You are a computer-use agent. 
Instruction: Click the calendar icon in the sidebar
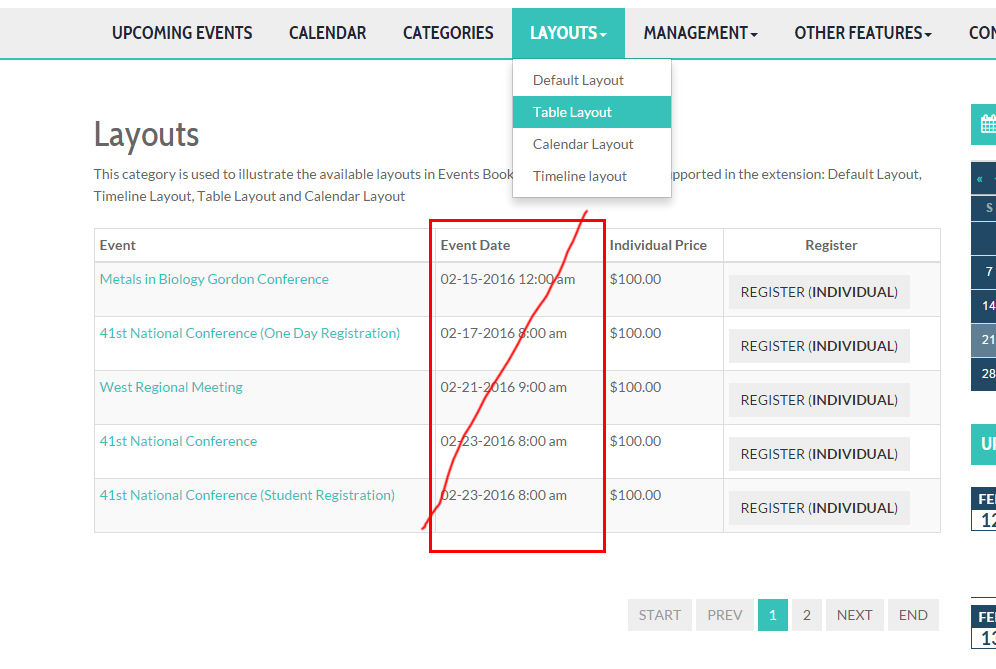click(x=987, y=125)
